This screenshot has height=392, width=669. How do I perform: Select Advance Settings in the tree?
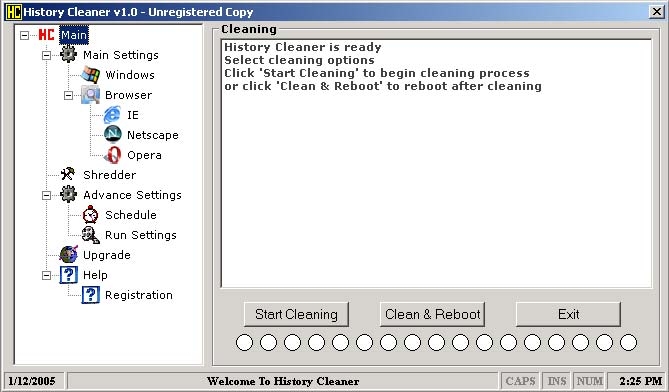pos(132,195)
